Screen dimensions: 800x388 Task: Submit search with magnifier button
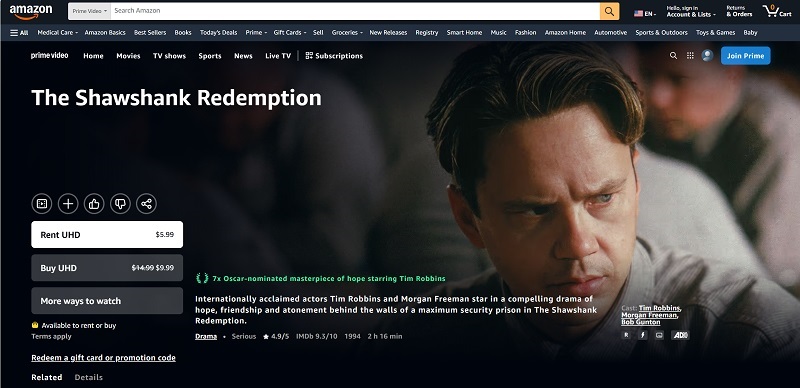[x=609, y=11]
